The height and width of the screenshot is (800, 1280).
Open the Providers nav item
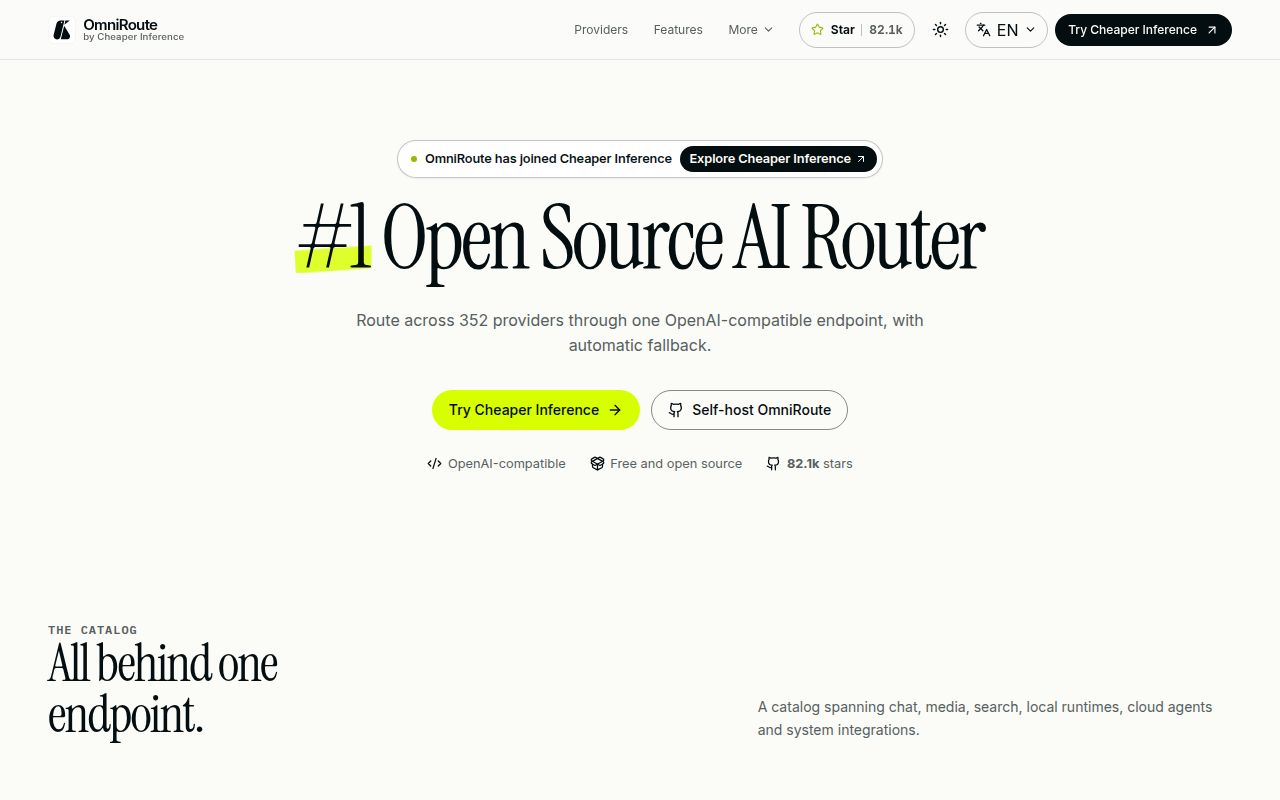[x=601, y=30]
